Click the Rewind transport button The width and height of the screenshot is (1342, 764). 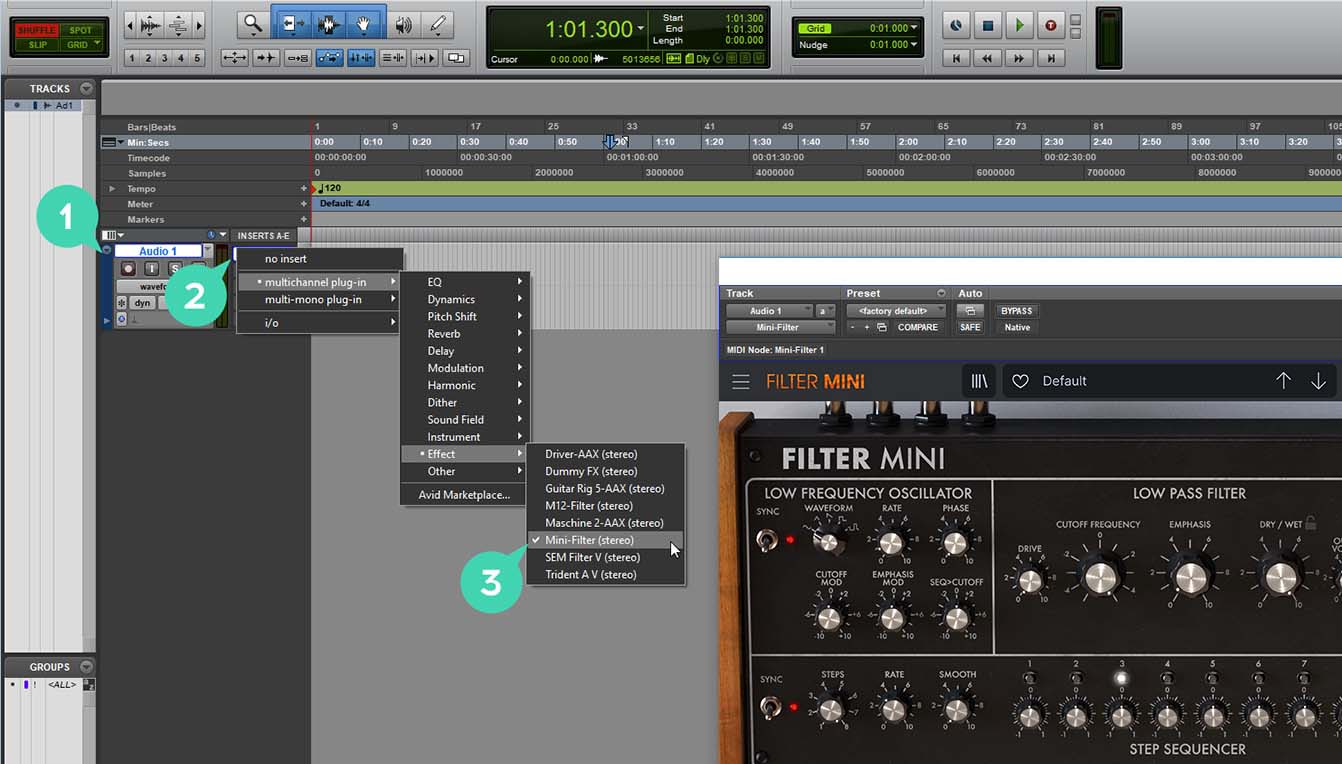[987, 58]
